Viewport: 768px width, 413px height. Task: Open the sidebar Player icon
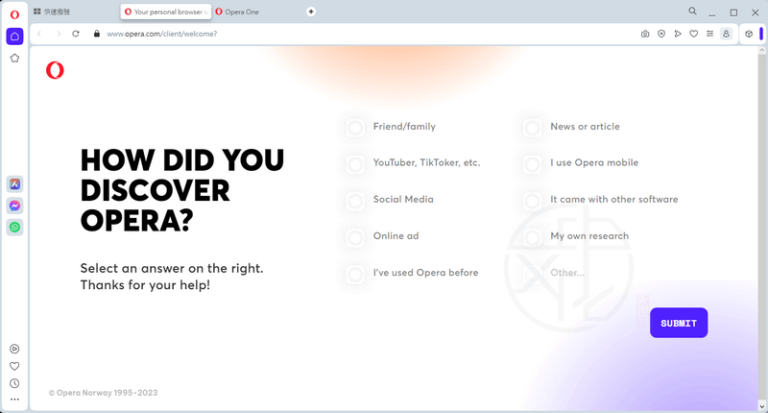(14, 349)
